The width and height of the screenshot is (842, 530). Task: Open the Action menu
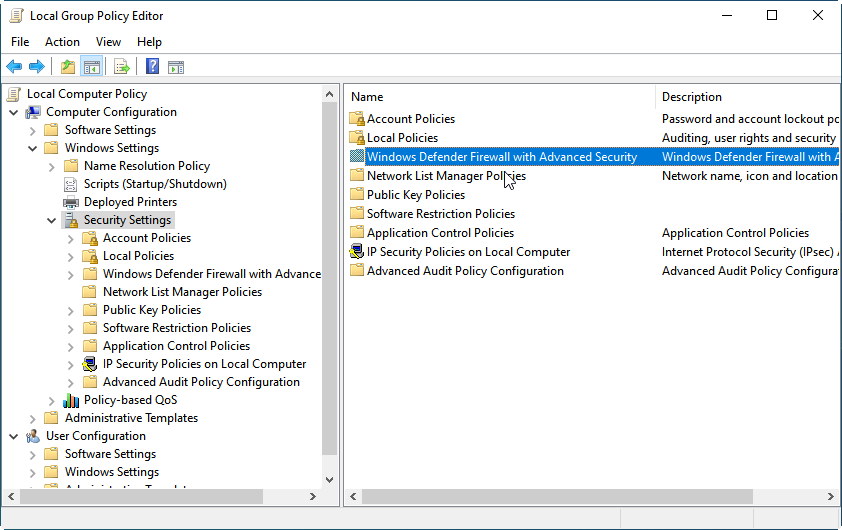[x=62, y=42]
